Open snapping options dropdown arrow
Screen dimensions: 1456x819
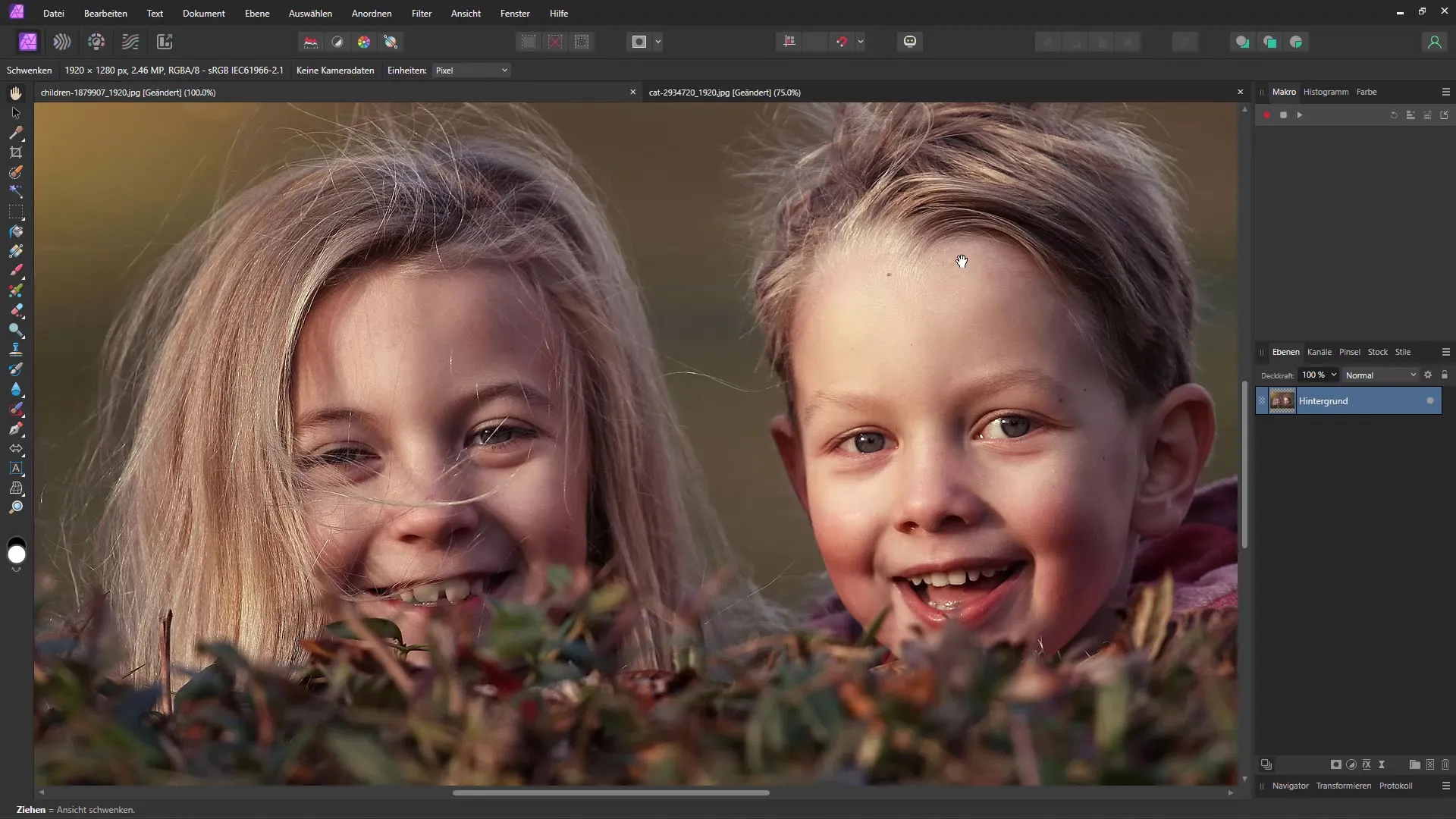[861, 42]
